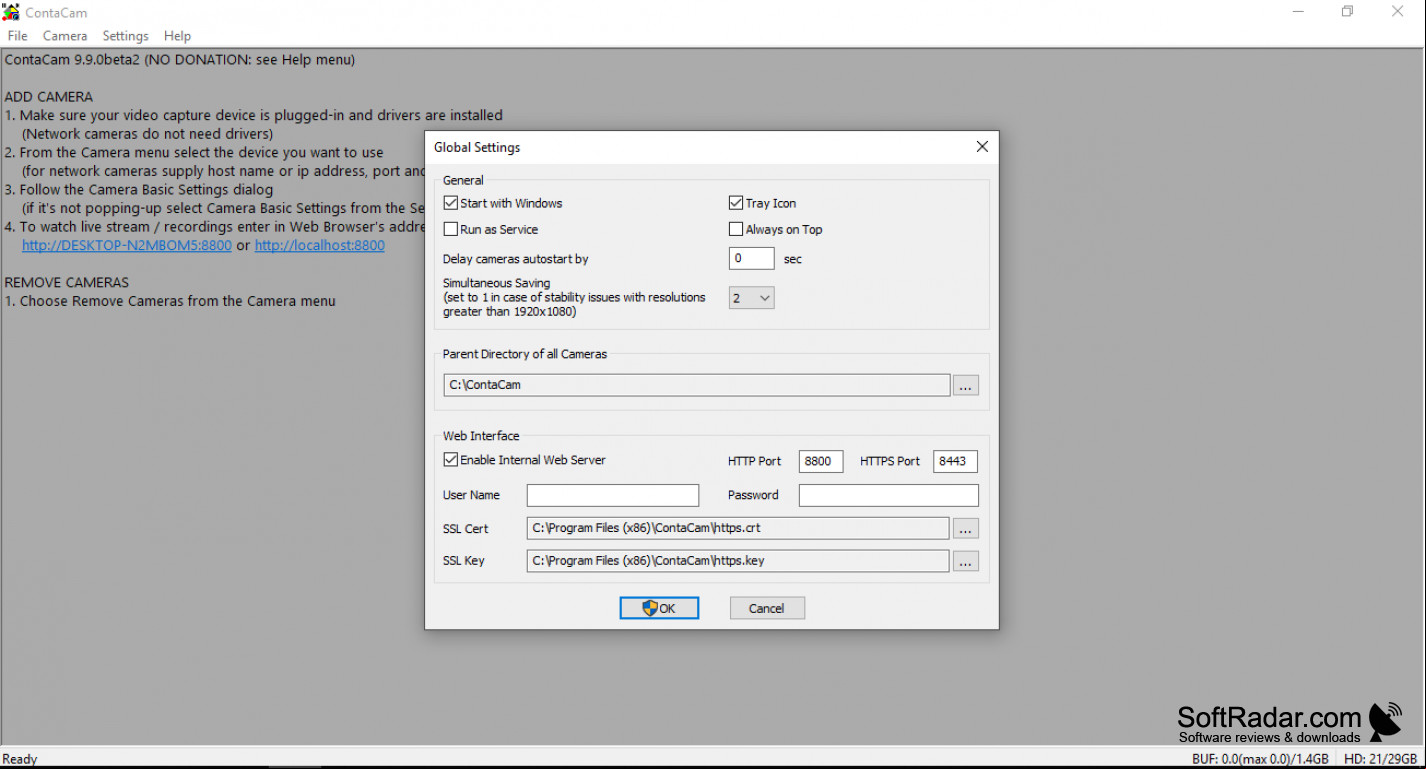Close the Global Settings dialog
The height and width of the screenshot is (769, 1426).
[x=982, y=147]
